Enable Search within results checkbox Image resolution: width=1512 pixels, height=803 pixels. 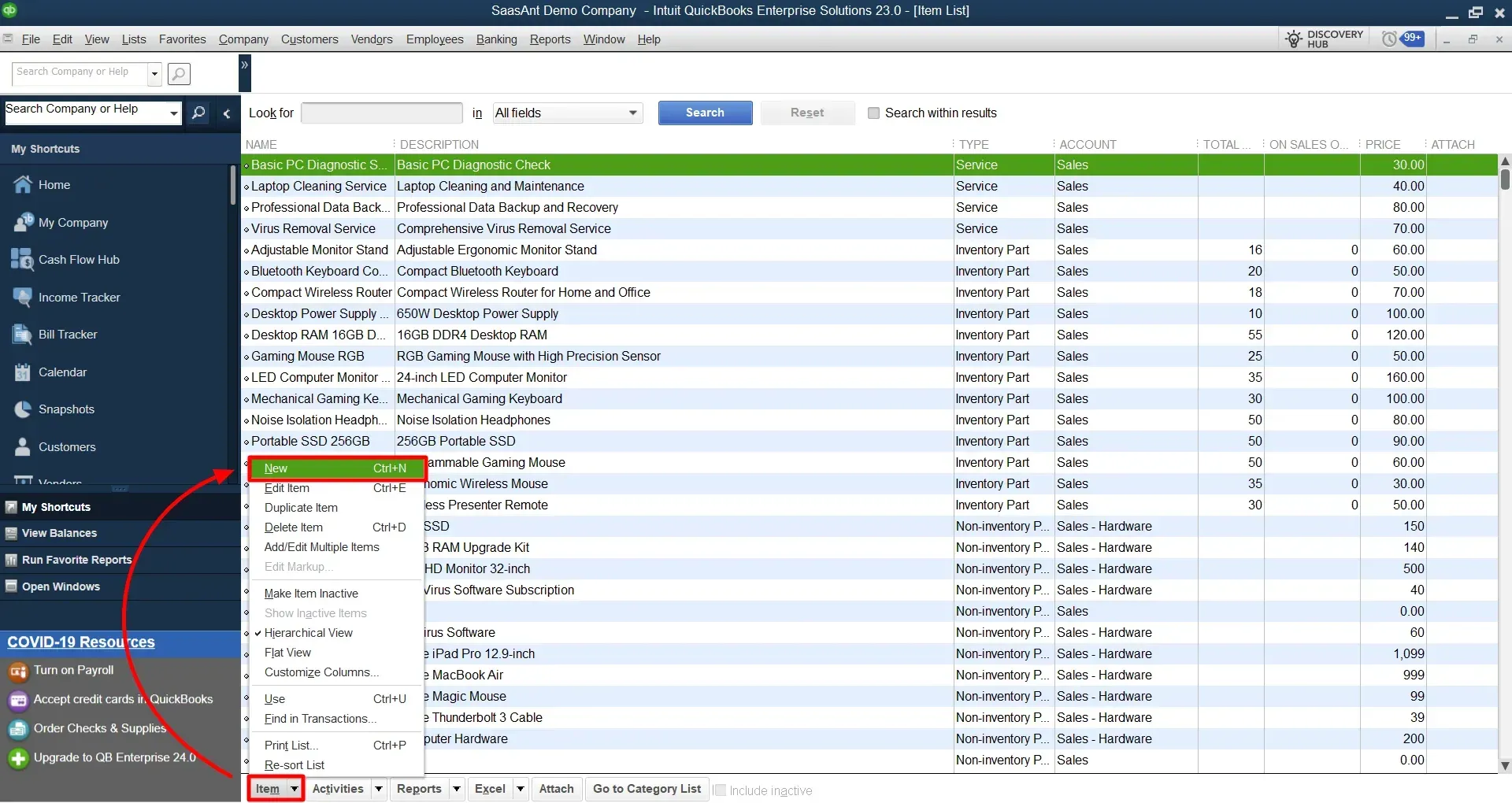point(873,113)
